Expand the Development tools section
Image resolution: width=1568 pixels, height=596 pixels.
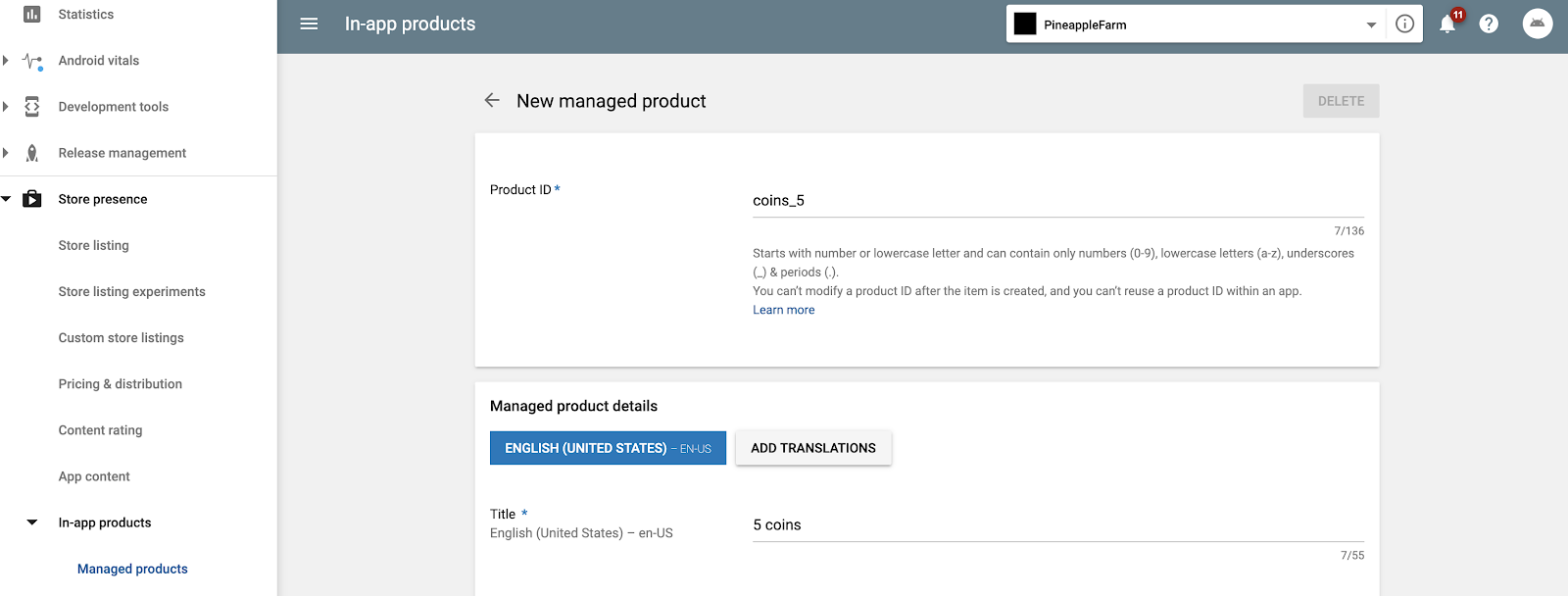click(6, 107)
